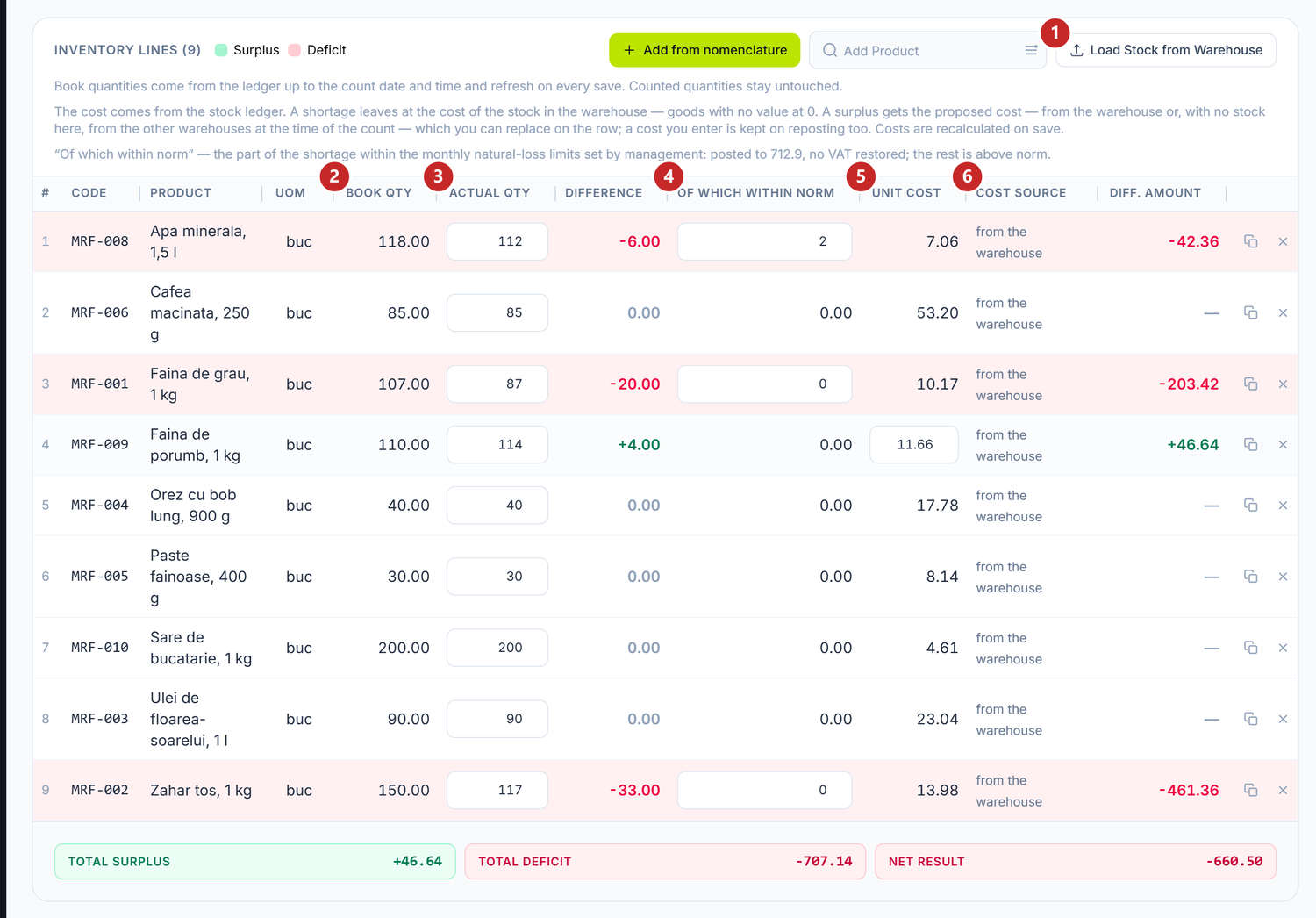Remove the MRF-002 Zahar tos line
1316x918 pixels.
pyautogui.click(x=1283, y=790)
